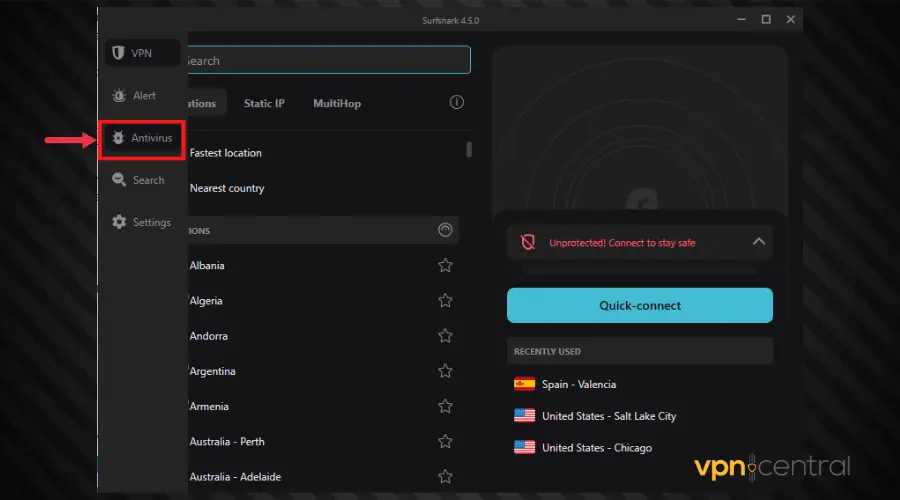Click the Spain flag icon
This screenshot has width=900, height=500.
pyautogui.click(x=524, y=384)
